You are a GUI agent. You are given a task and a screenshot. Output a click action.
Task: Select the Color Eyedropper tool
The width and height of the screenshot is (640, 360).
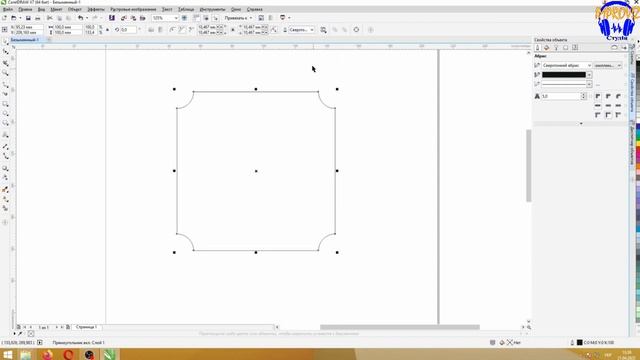[5, 190]
